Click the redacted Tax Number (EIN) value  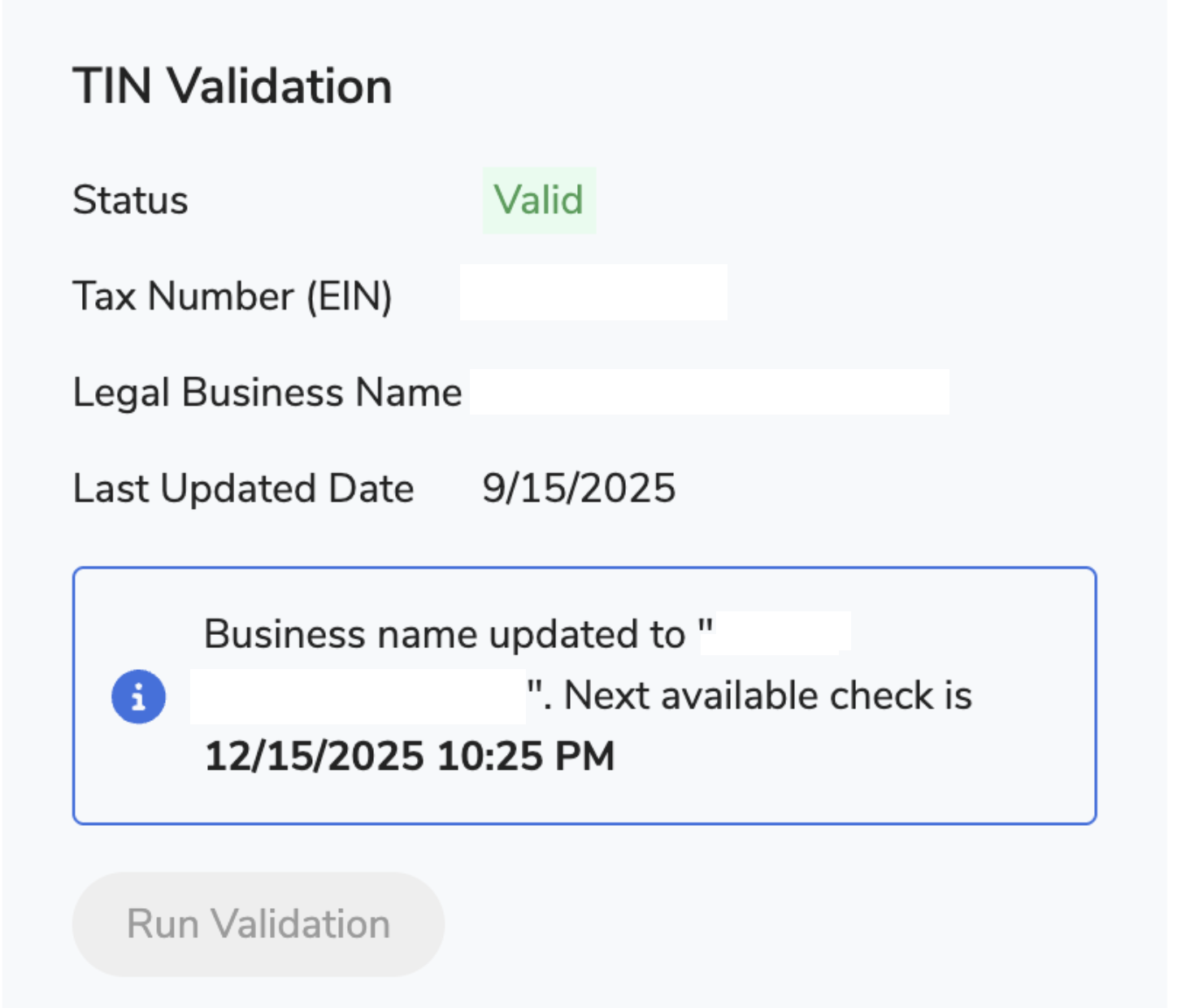point(593,293)
